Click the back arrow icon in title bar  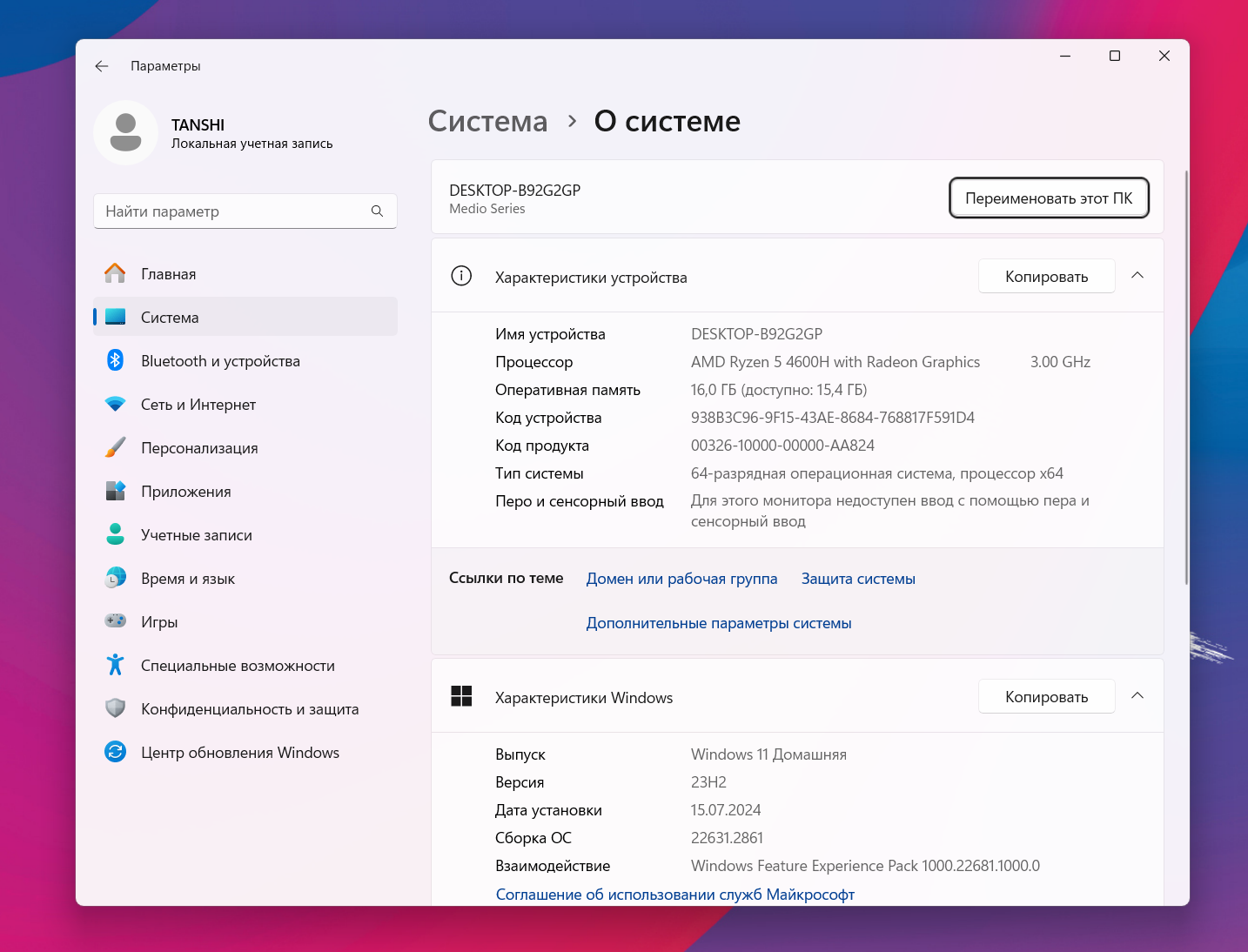(102, 66)
